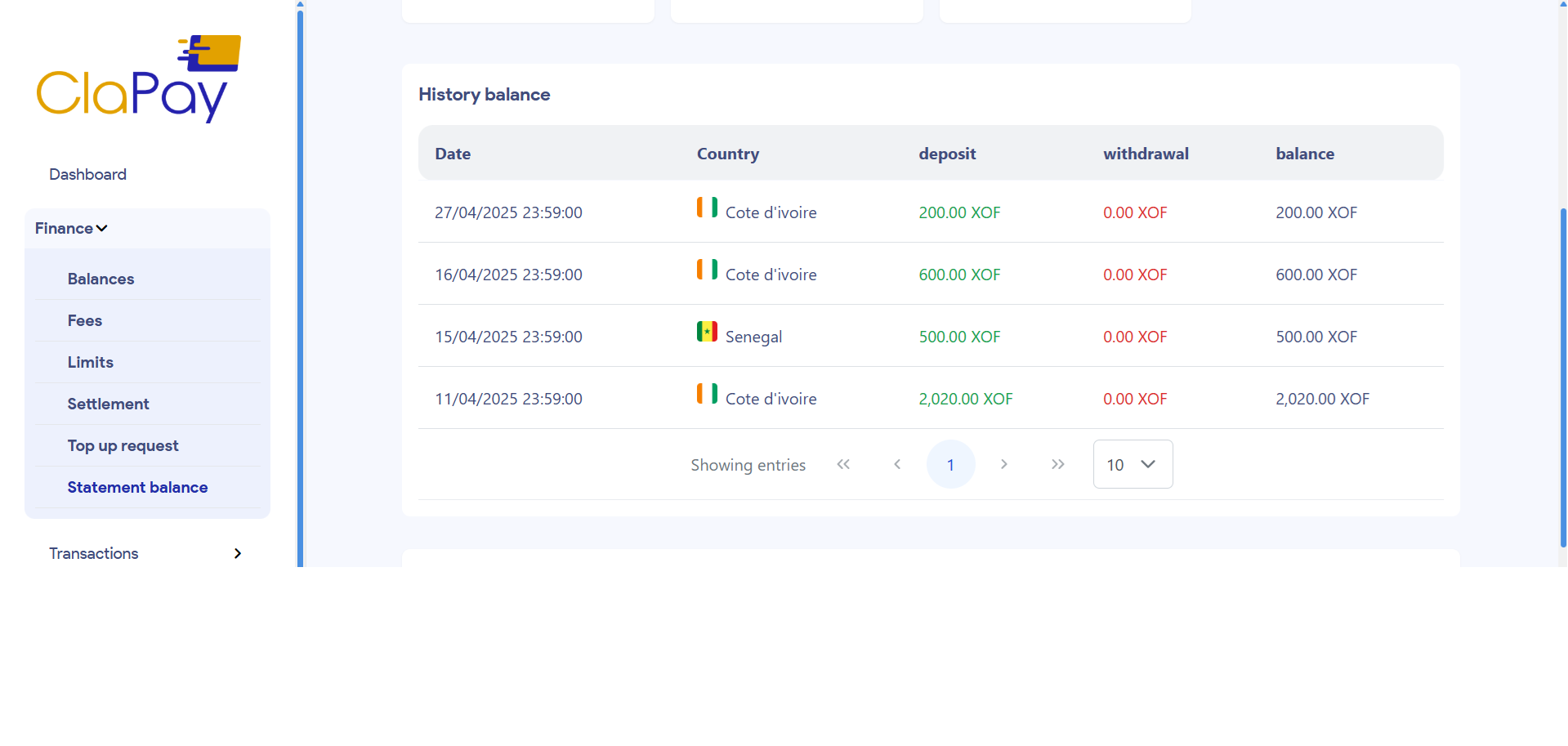Go to Settlement page
This screenshot has width=1568, height=746.
click(x=108, y=404)
